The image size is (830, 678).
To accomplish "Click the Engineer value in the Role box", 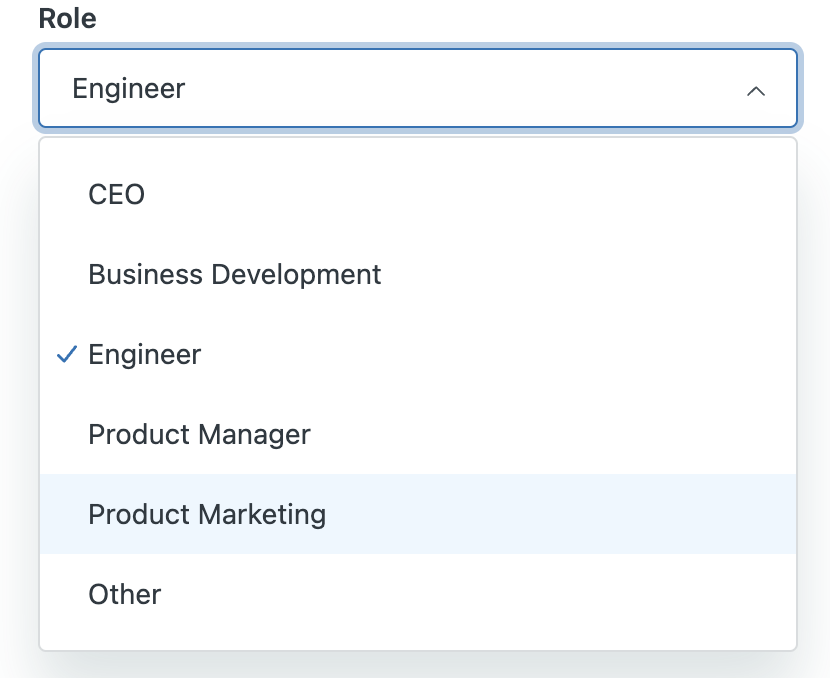I will coord(129,89).
